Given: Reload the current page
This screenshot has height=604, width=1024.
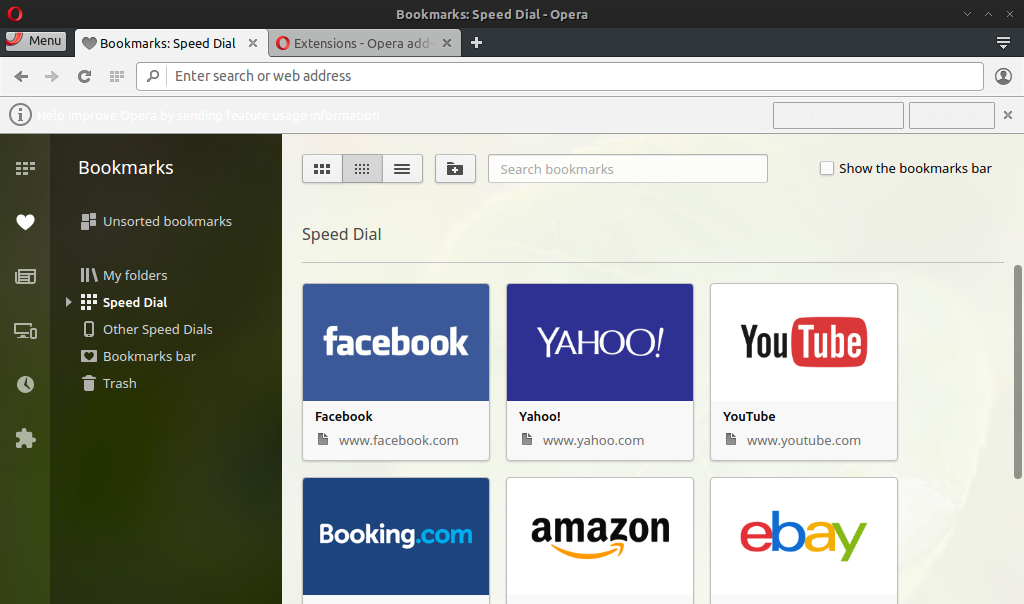Looking at the screenshot, I should pos(84,76).
